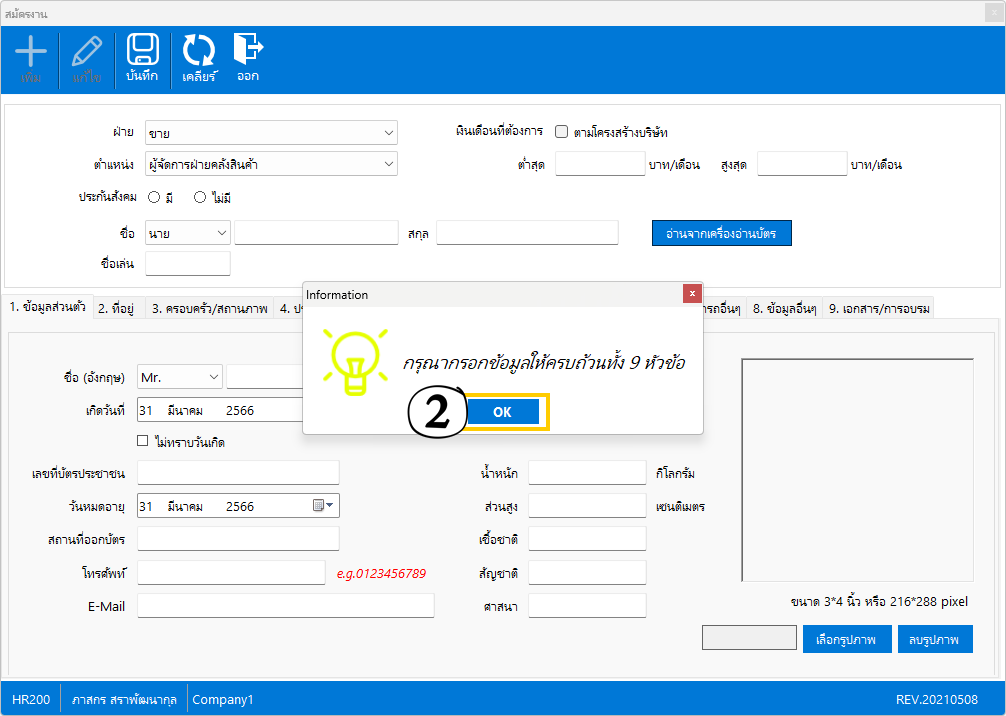1006x716 pixels.
Task: Open the 9. เอกสาร/การอบรม tab
Action: tap(879, 309)
